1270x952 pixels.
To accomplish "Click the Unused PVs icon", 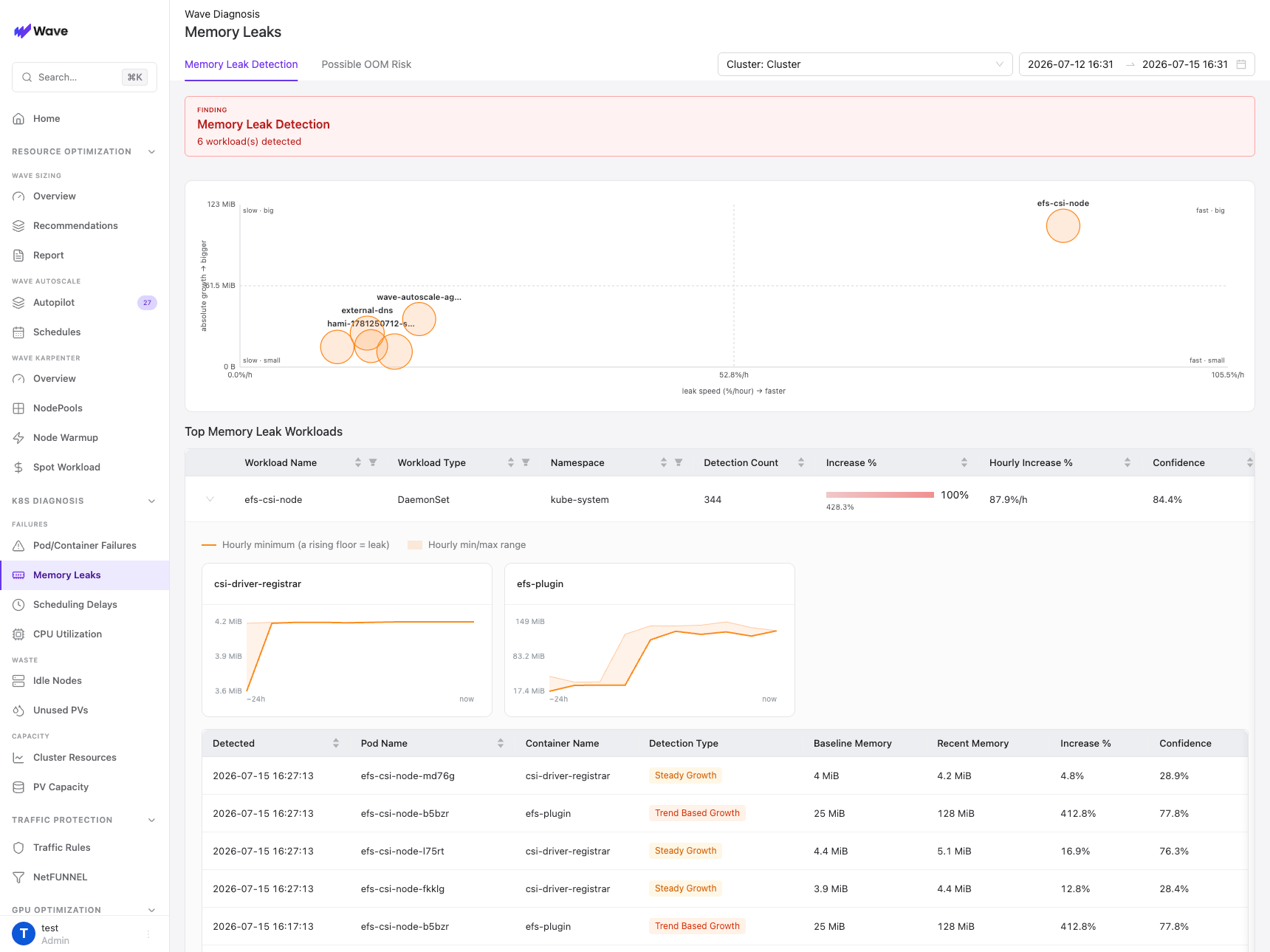I will coord(18,710).
